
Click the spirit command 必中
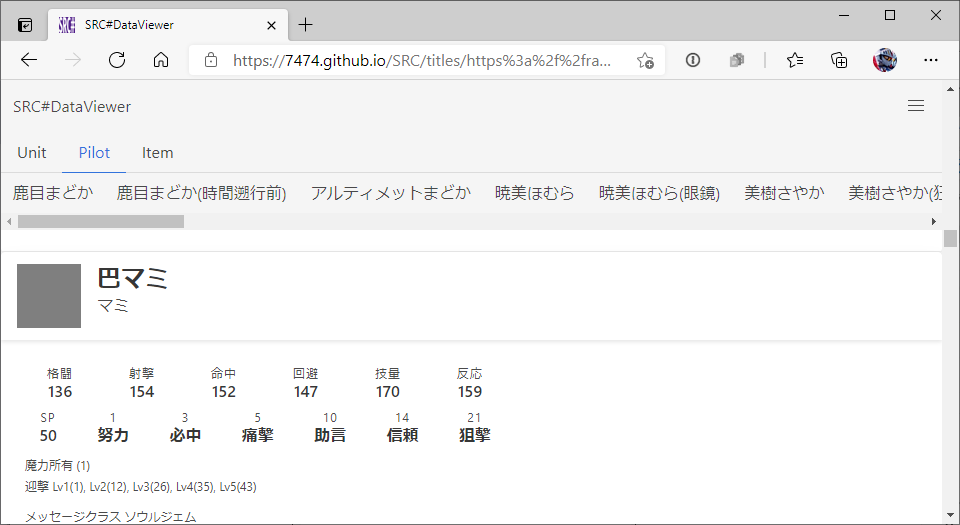tap(185, 435)
